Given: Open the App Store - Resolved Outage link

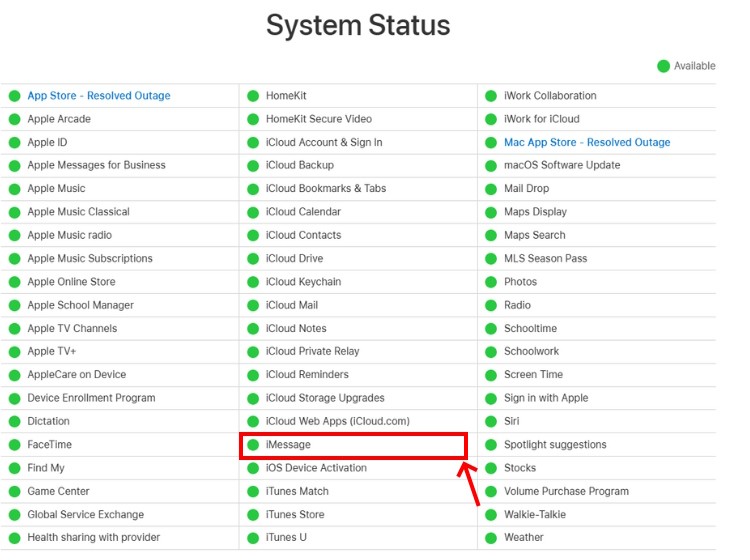Looking at the screenshot, I should 99,96.
